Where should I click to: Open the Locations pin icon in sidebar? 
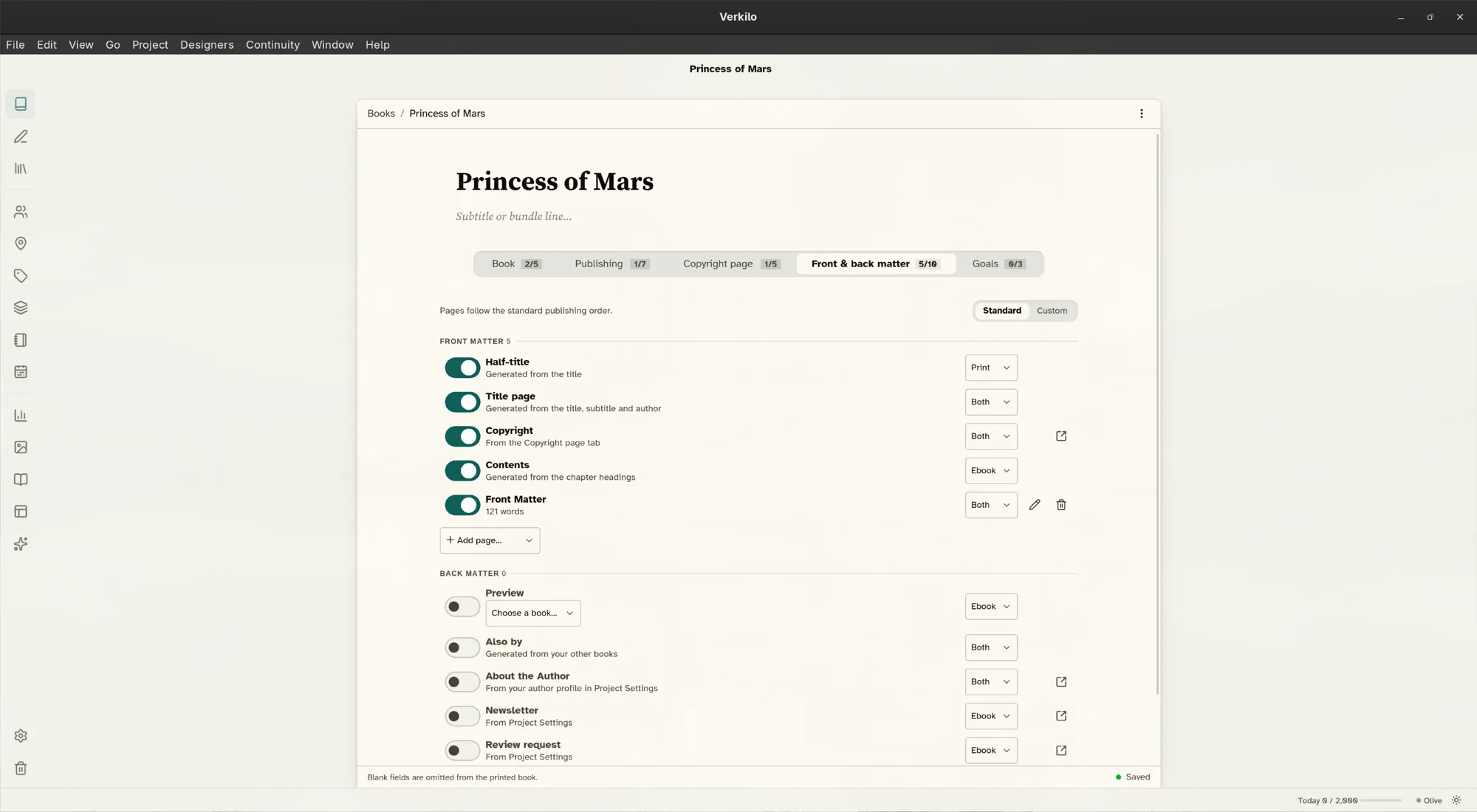point(21,244)
